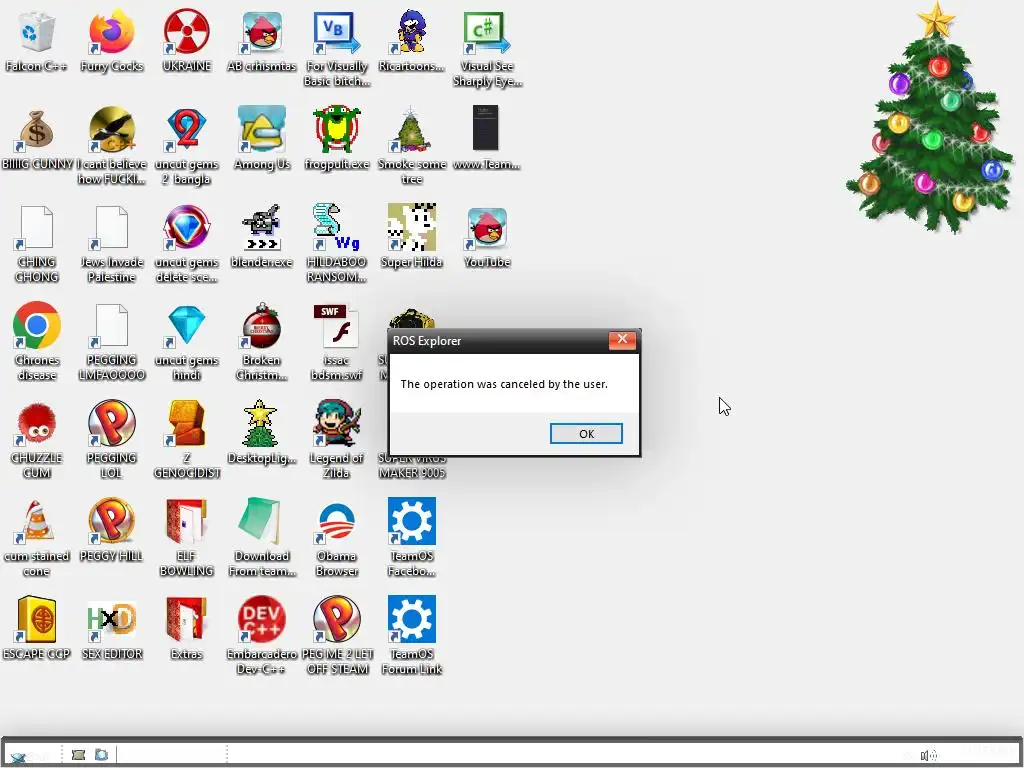
Task: Open the Start button in taskbar
Action: pos(29,756)
